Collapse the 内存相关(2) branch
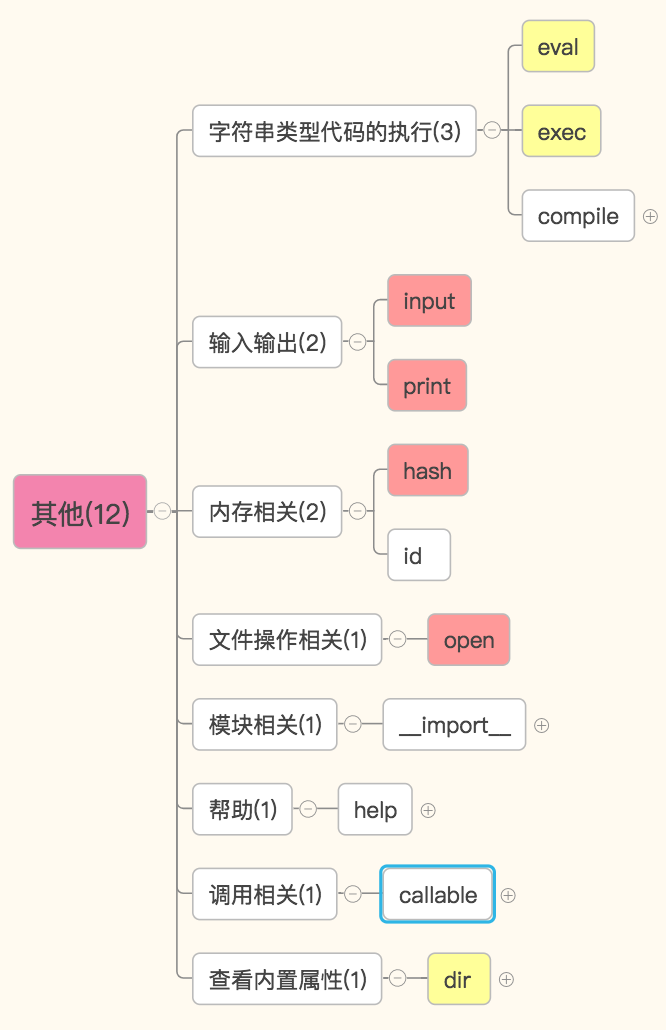666x1030 pixels. tap(357, 511)
